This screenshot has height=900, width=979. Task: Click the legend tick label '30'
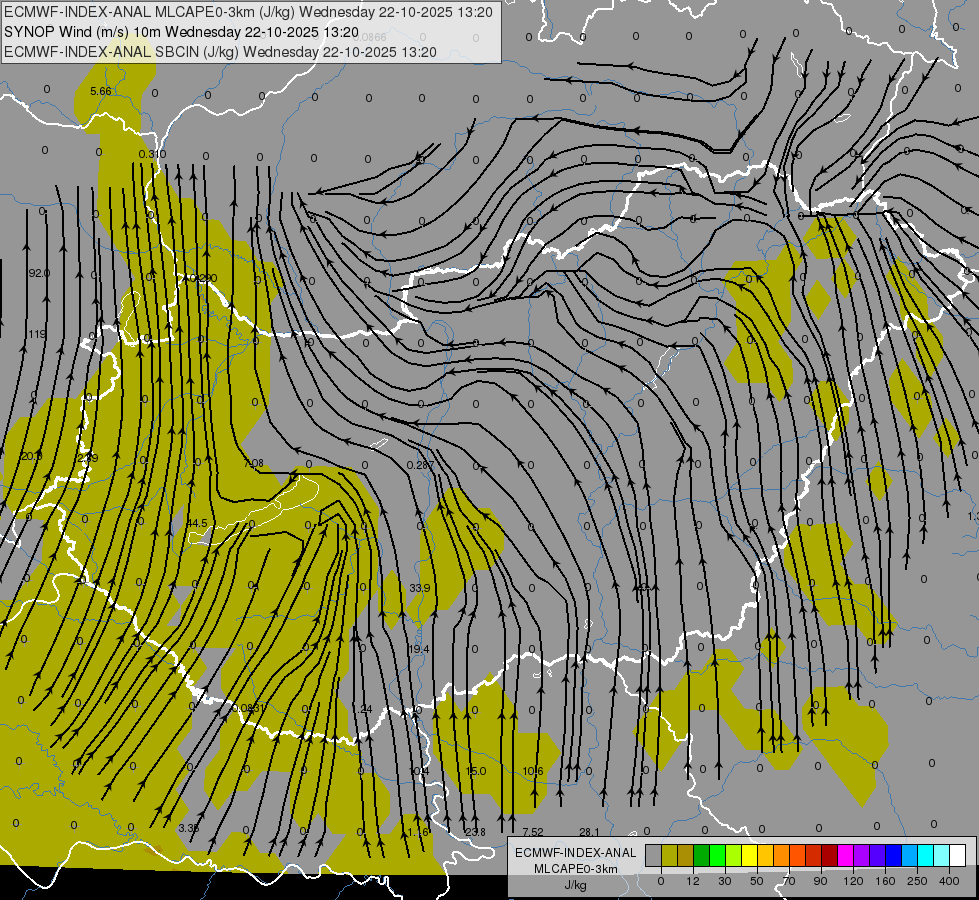point(725,881)
